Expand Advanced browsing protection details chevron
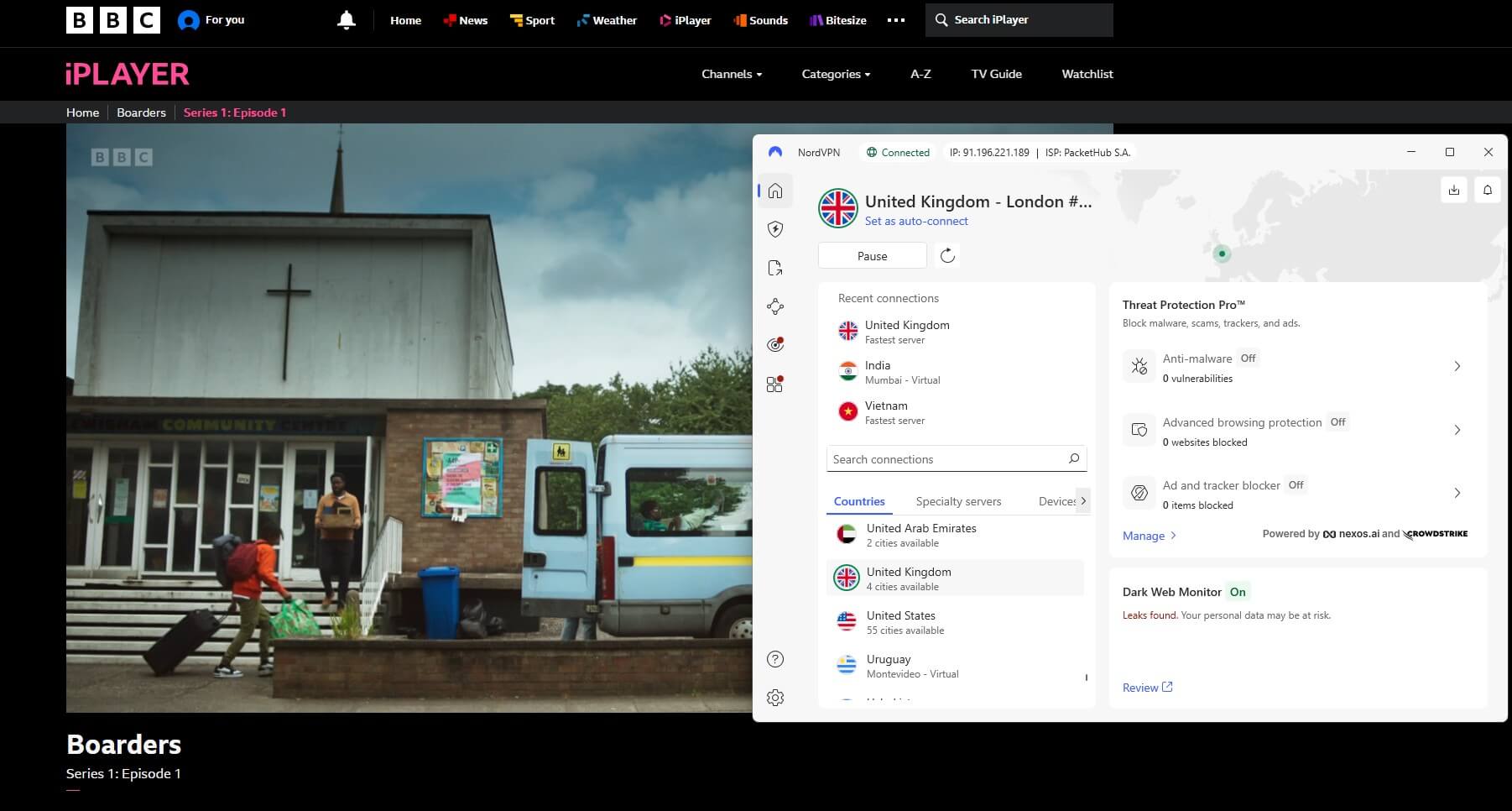The image size is (1512, 811). (x=1458, y=430)
